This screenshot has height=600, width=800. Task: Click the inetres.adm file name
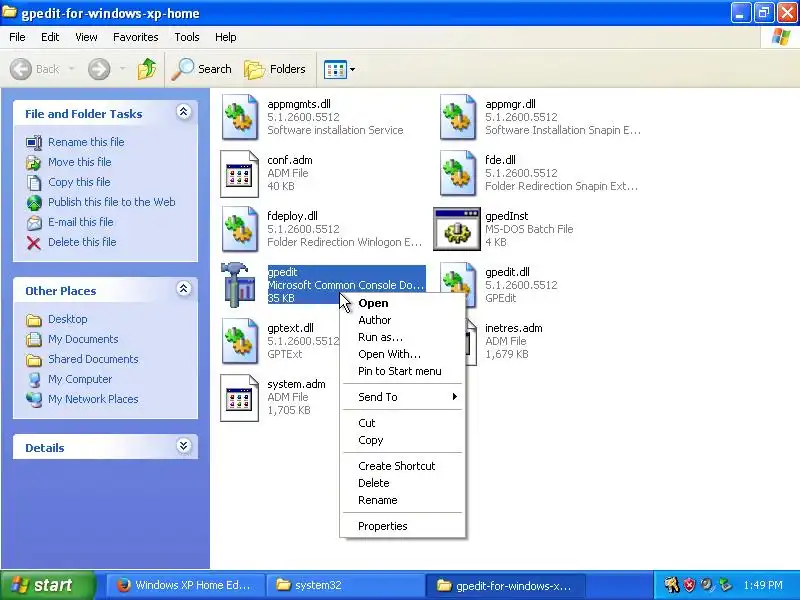coord(513,328)
